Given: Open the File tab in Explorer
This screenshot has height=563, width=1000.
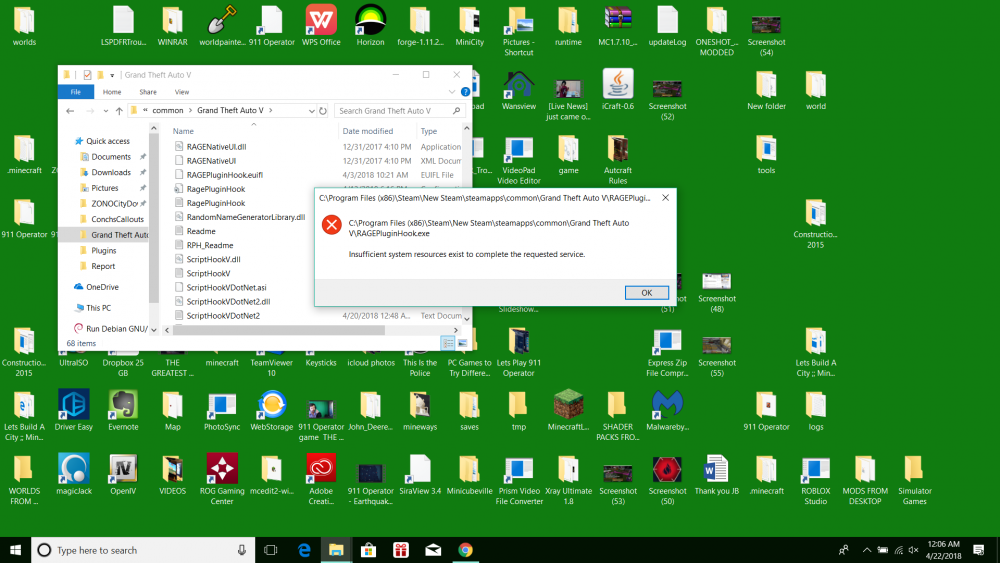Looking at the screenshot, I should click(76, 92).
